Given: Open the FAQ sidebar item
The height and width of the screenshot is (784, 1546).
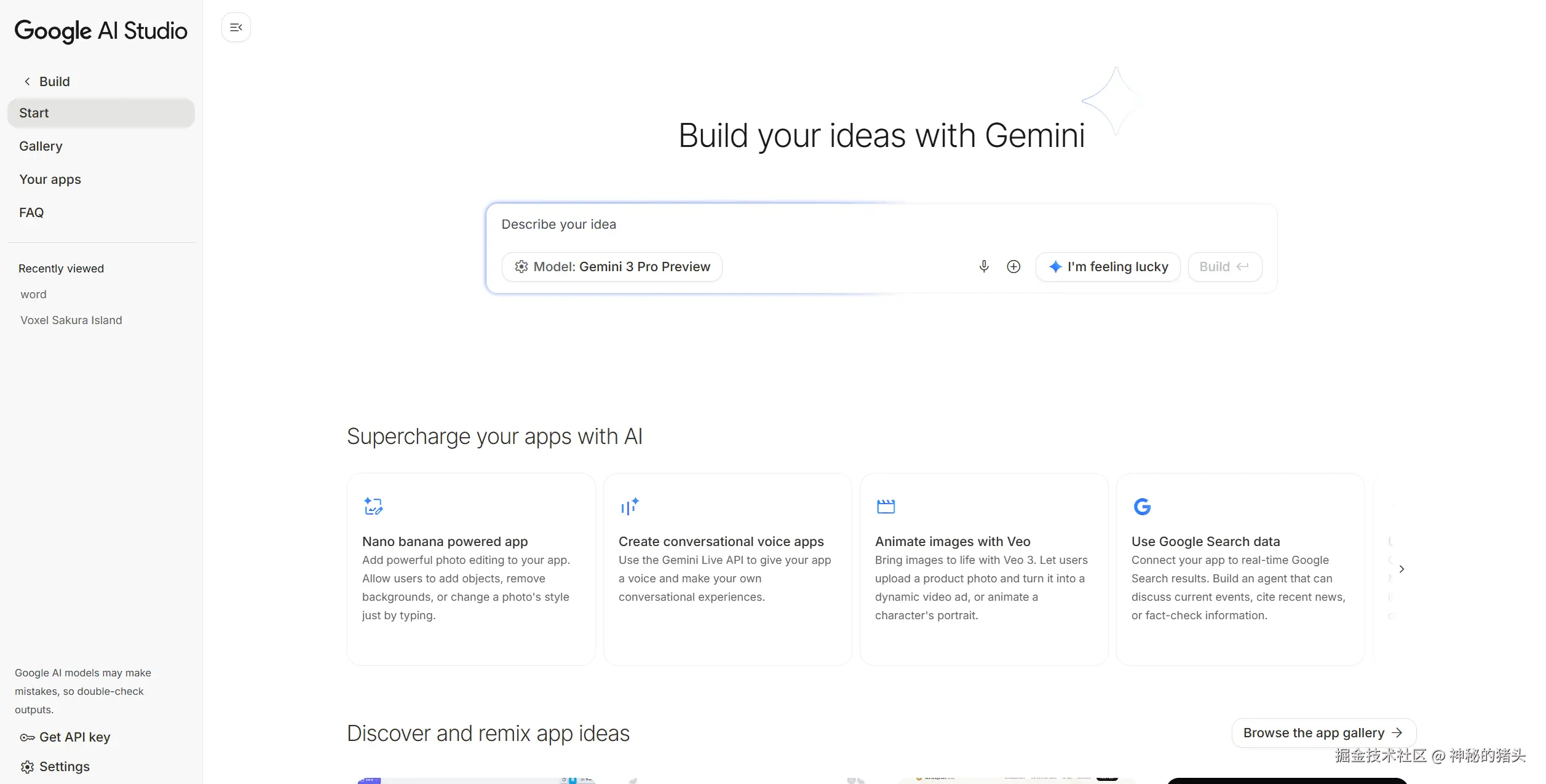Looking at the screenshot, I should click(x=31, y=213).
